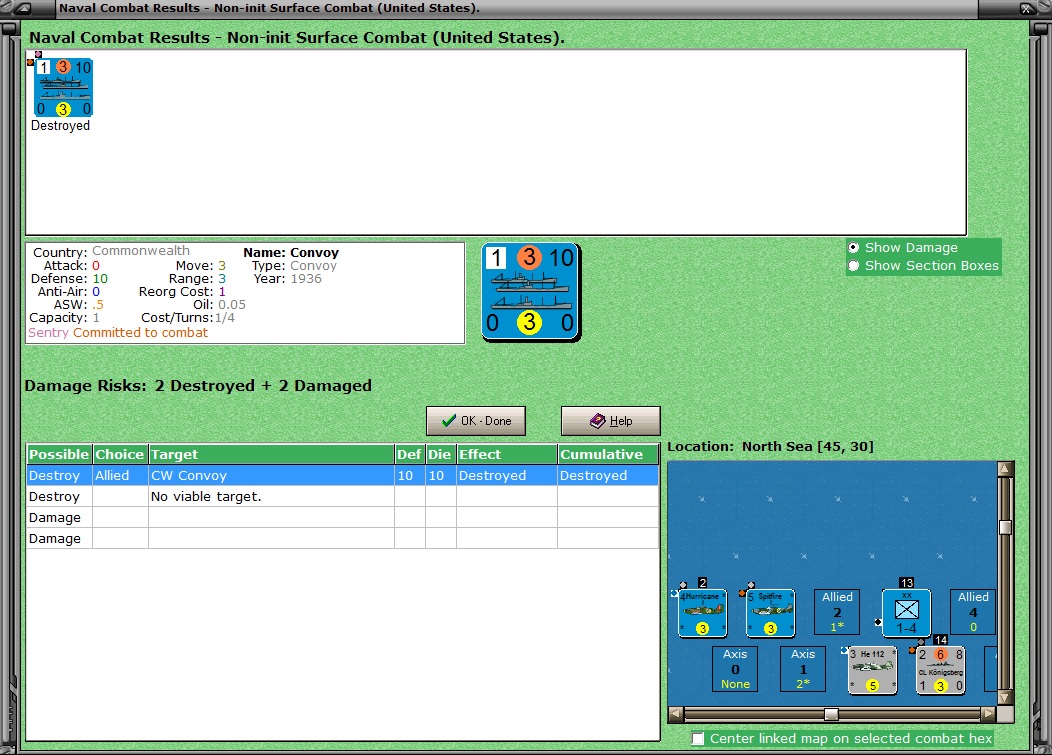The image size is (1052, 755).
Task: Click the Location North Sea label
Action: point(770,446)
